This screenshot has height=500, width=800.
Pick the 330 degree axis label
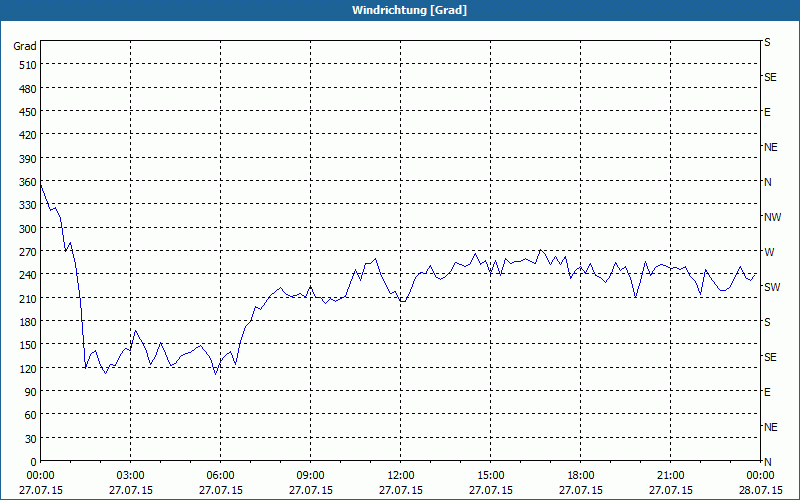28,205
